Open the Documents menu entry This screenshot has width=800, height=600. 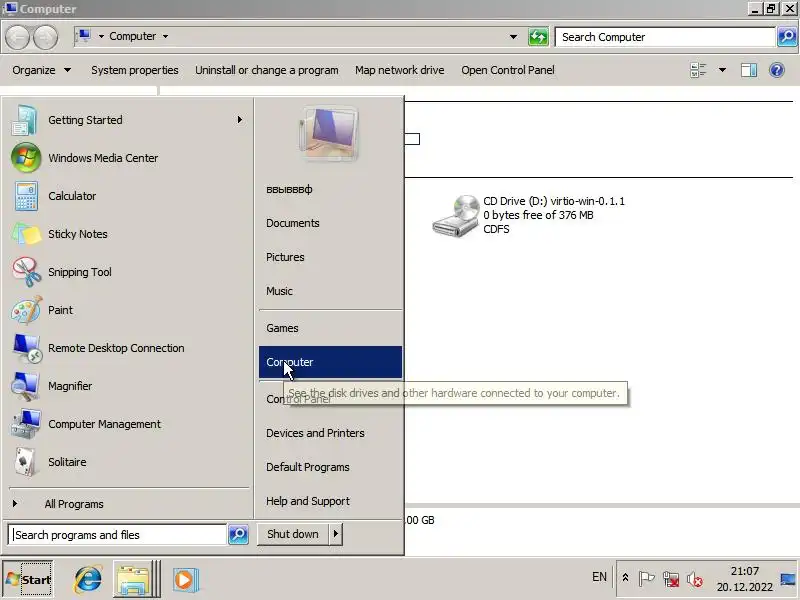click(x=330, y=223)
